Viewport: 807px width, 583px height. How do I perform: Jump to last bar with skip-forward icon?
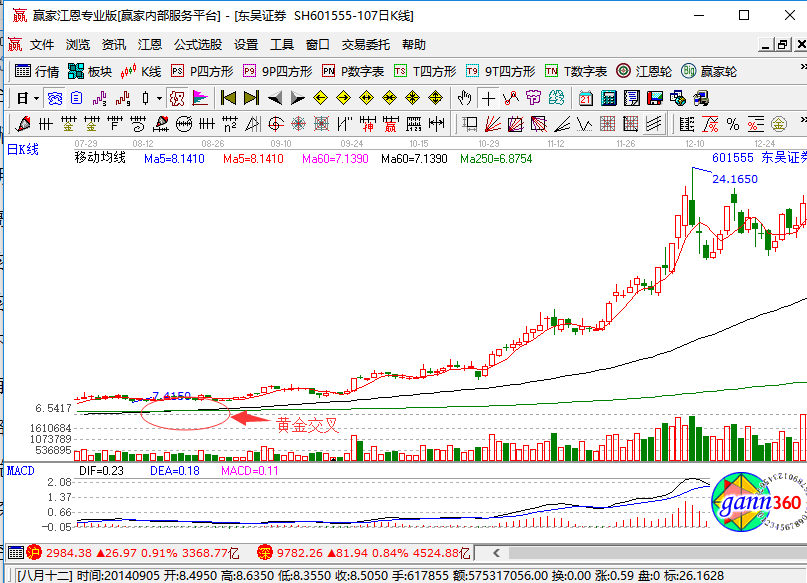click(251, 98)
